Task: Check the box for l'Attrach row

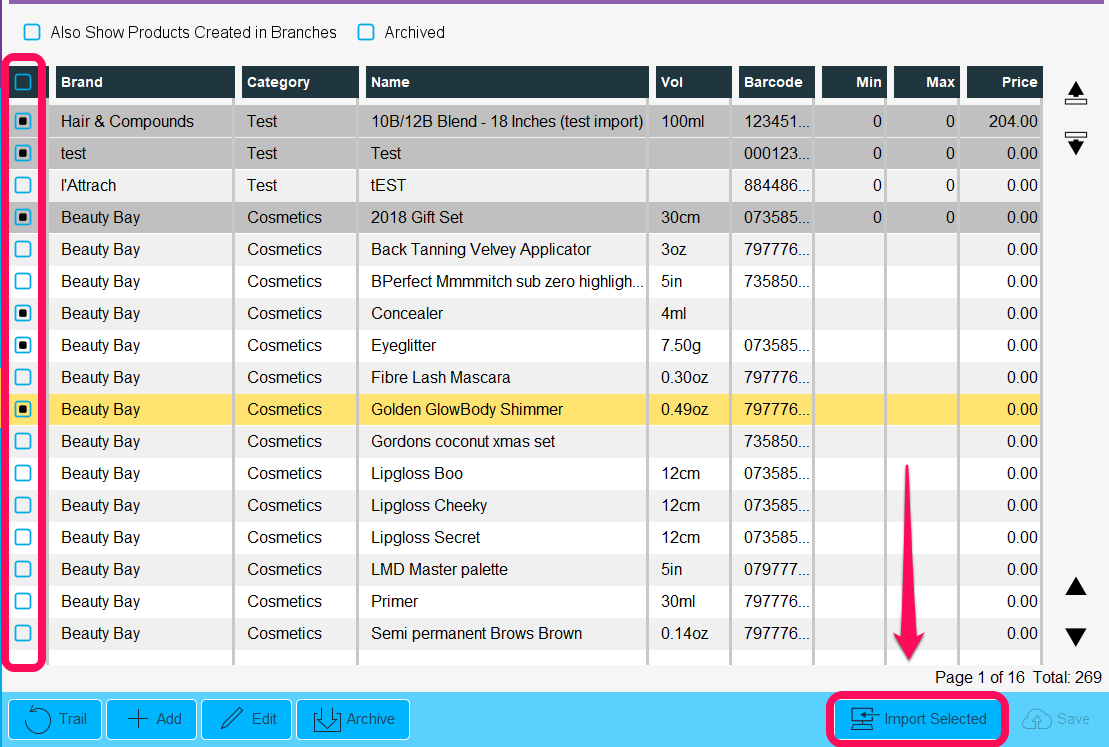Action: (x=23, y=185)
